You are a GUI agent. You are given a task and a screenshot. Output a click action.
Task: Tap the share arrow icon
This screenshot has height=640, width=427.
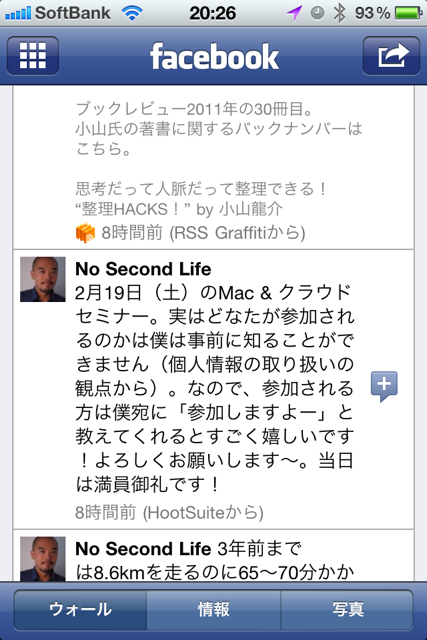[x=391, y=56]
